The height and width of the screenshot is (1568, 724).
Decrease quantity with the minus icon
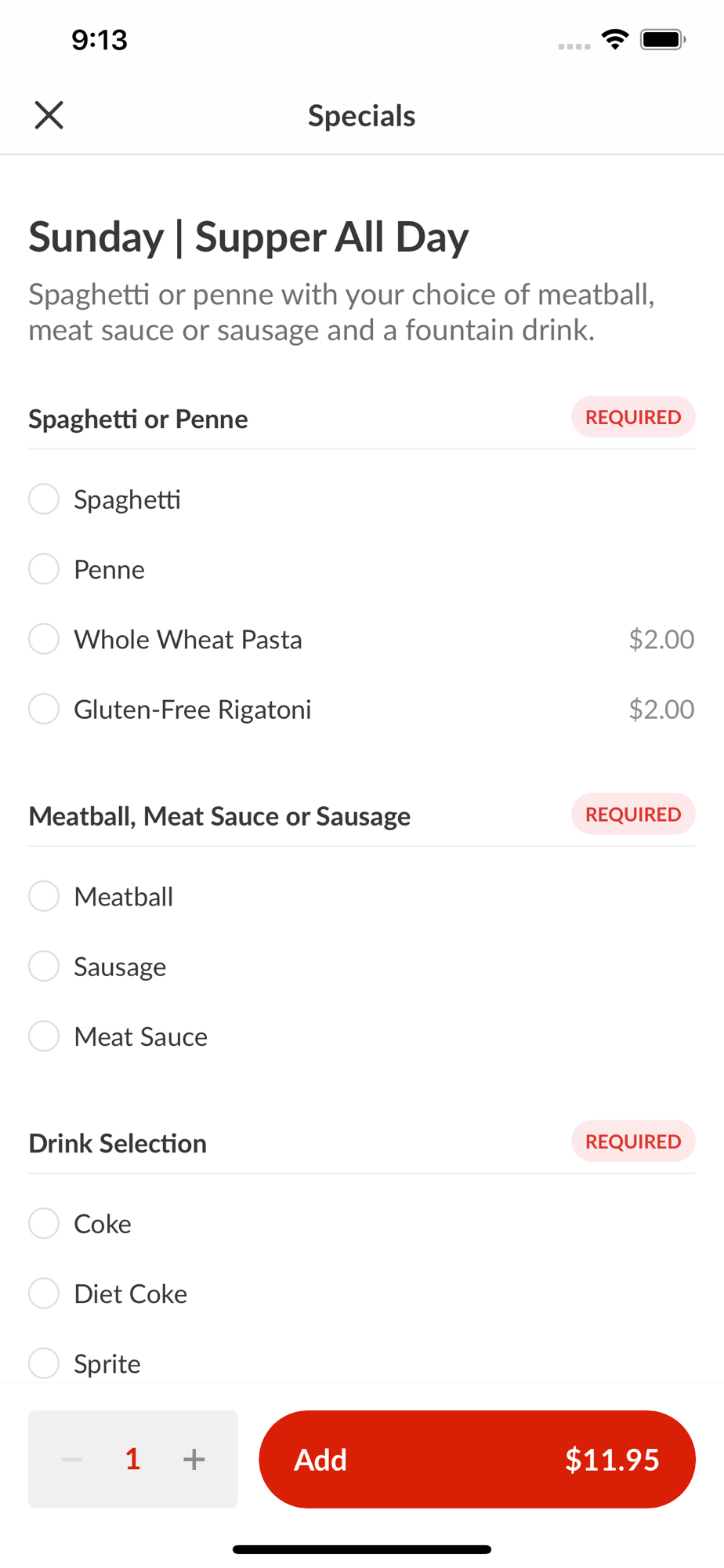pos(72,1459)
